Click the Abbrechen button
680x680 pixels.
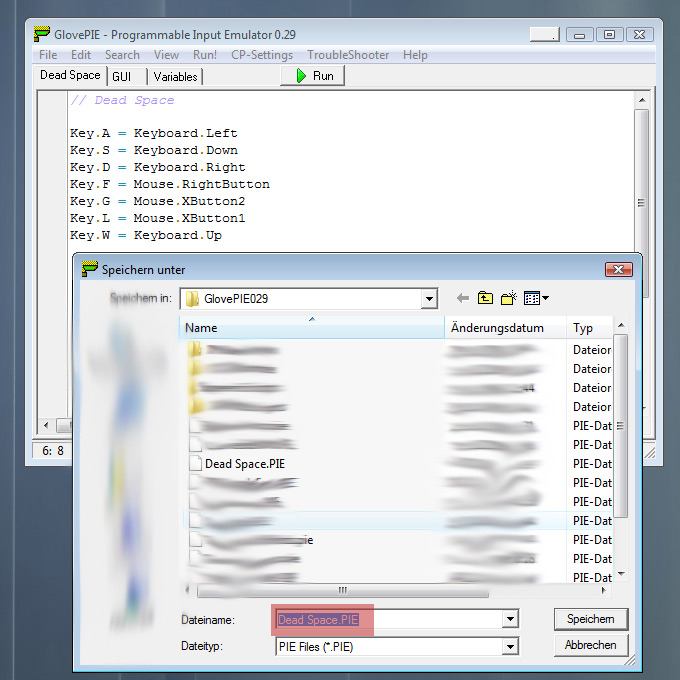591,645
